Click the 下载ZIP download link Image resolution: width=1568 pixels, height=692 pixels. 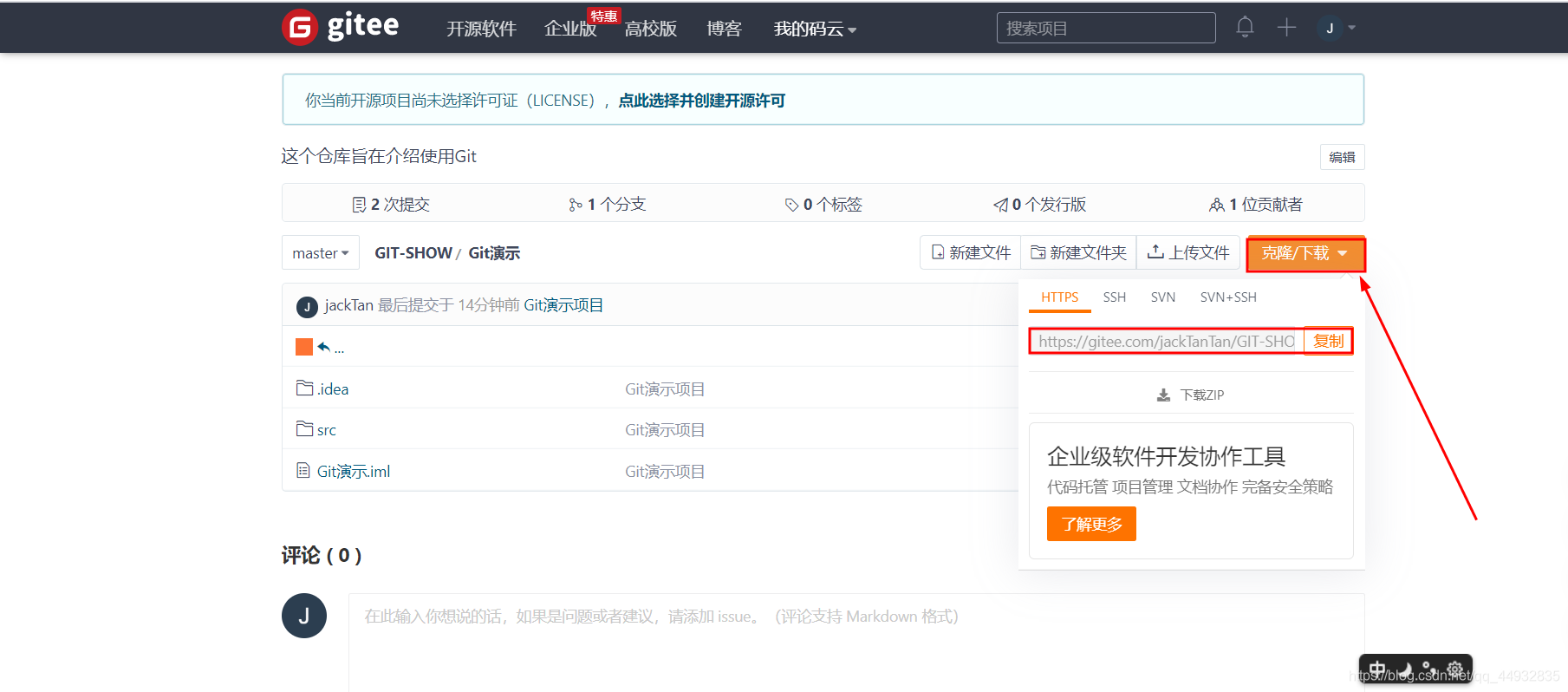1191,395
